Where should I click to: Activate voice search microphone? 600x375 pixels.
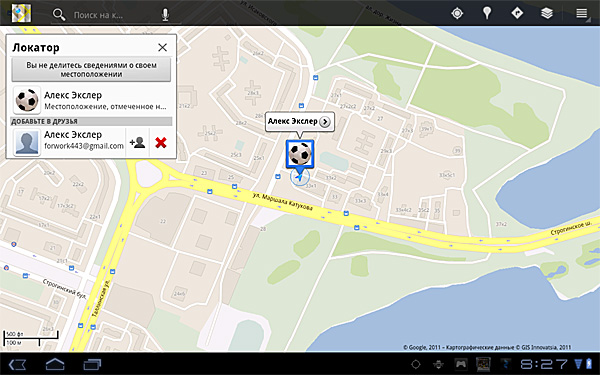pos(165,15)
